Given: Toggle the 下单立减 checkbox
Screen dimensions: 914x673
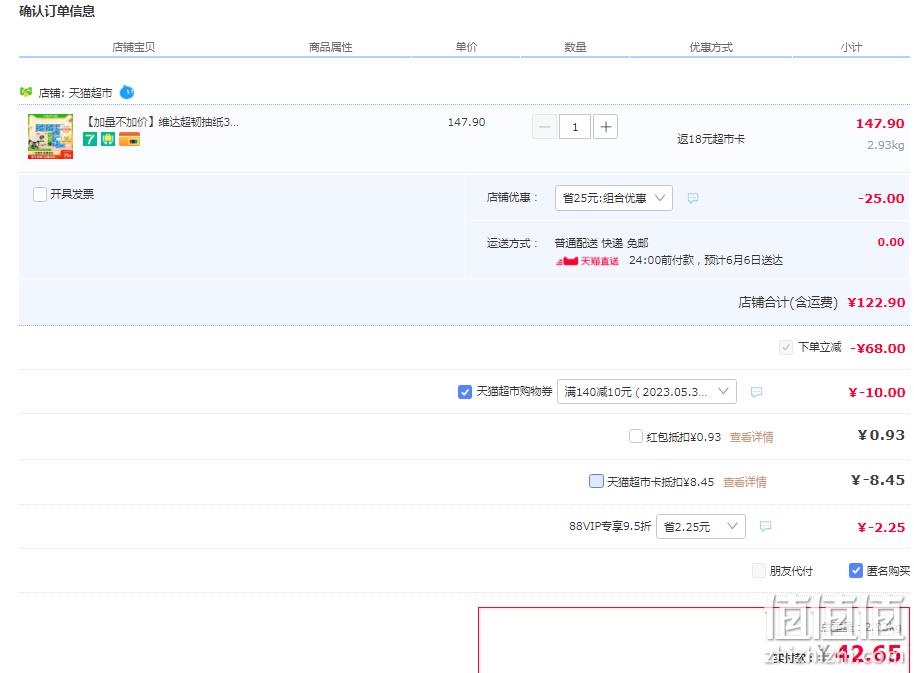Looking at the screenshot, I should [786, 348].
